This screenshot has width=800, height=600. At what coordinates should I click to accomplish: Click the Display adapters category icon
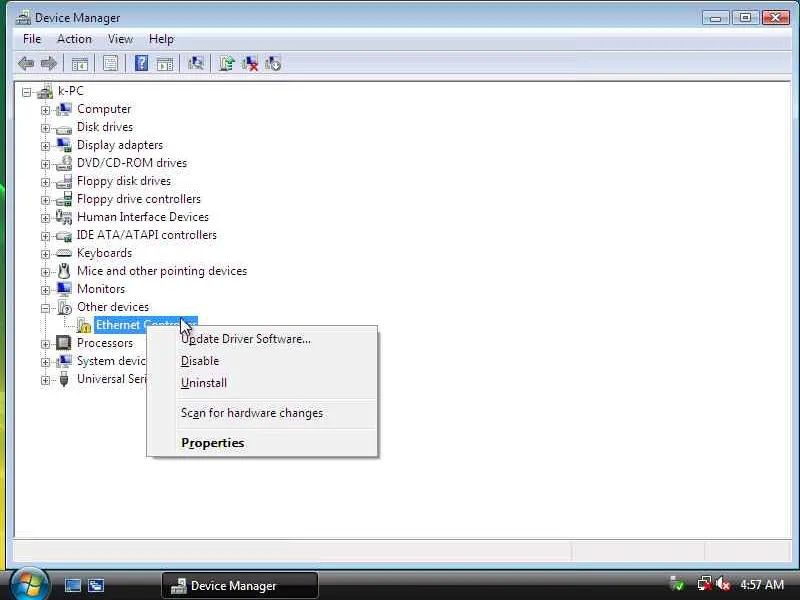[x=64, y=145]
